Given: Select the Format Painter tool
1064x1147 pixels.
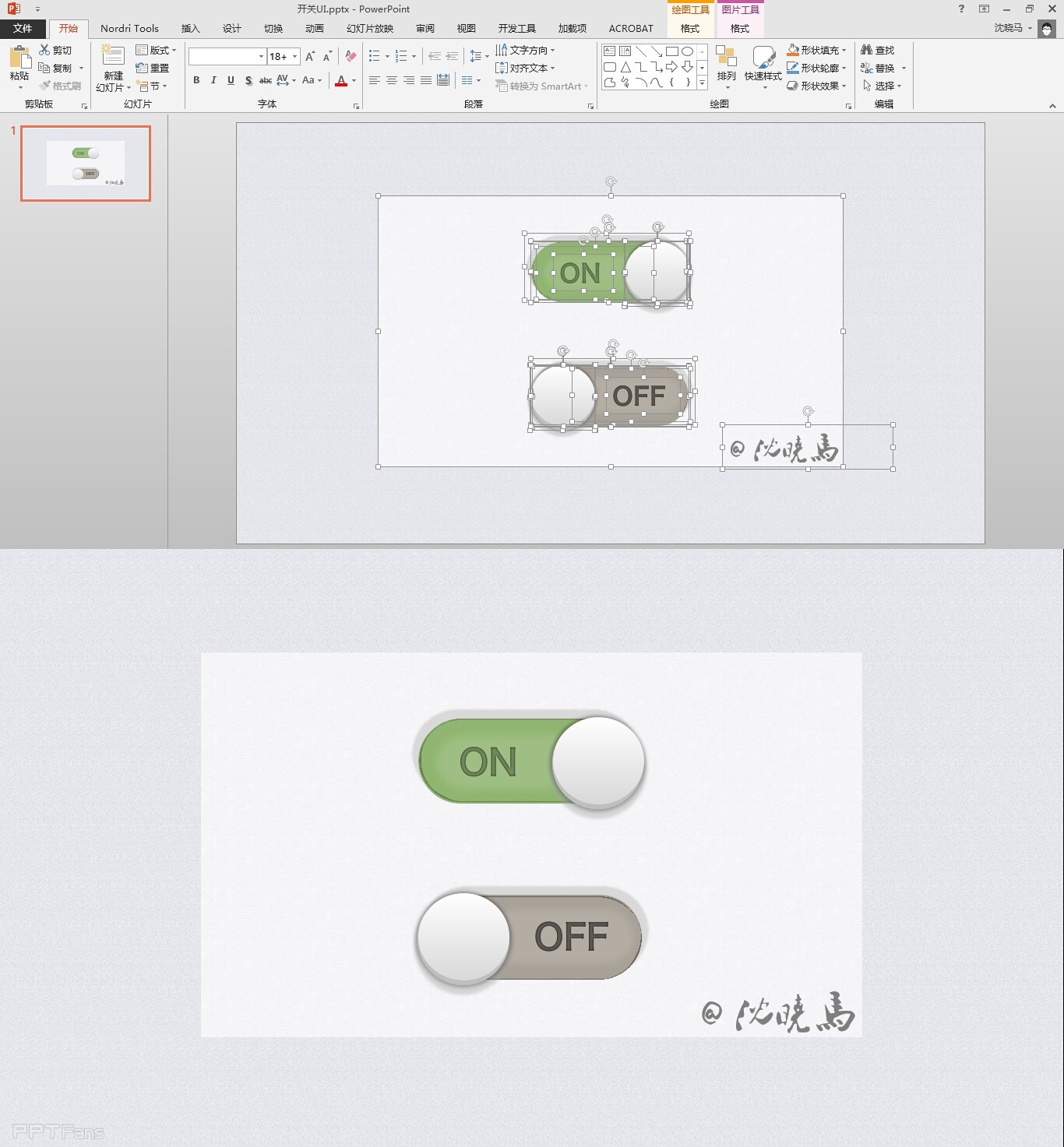Looking at the screenshot, I should click(60, 85).
